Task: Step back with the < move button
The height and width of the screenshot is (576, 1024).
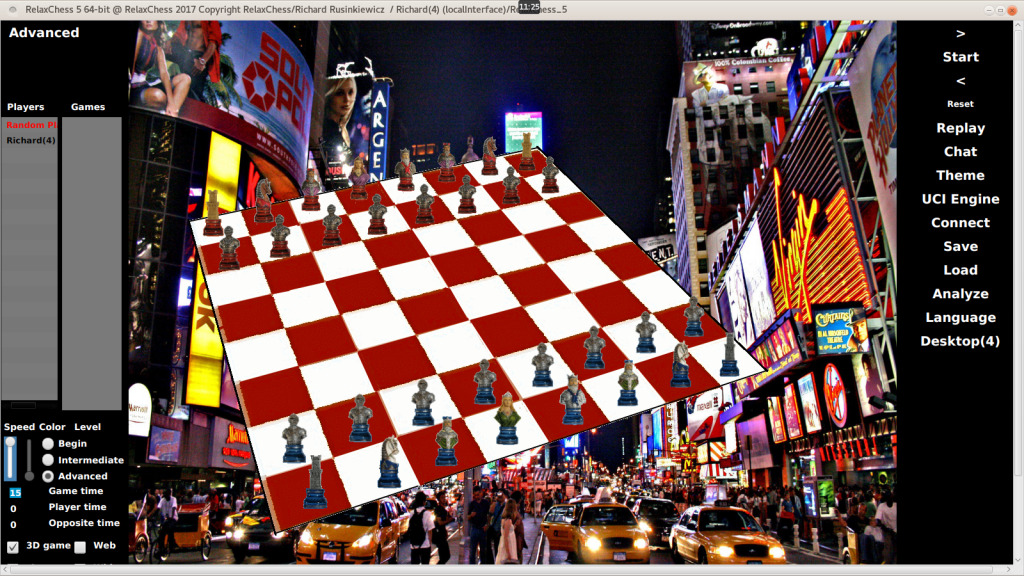Action: [x=961, y=81]
